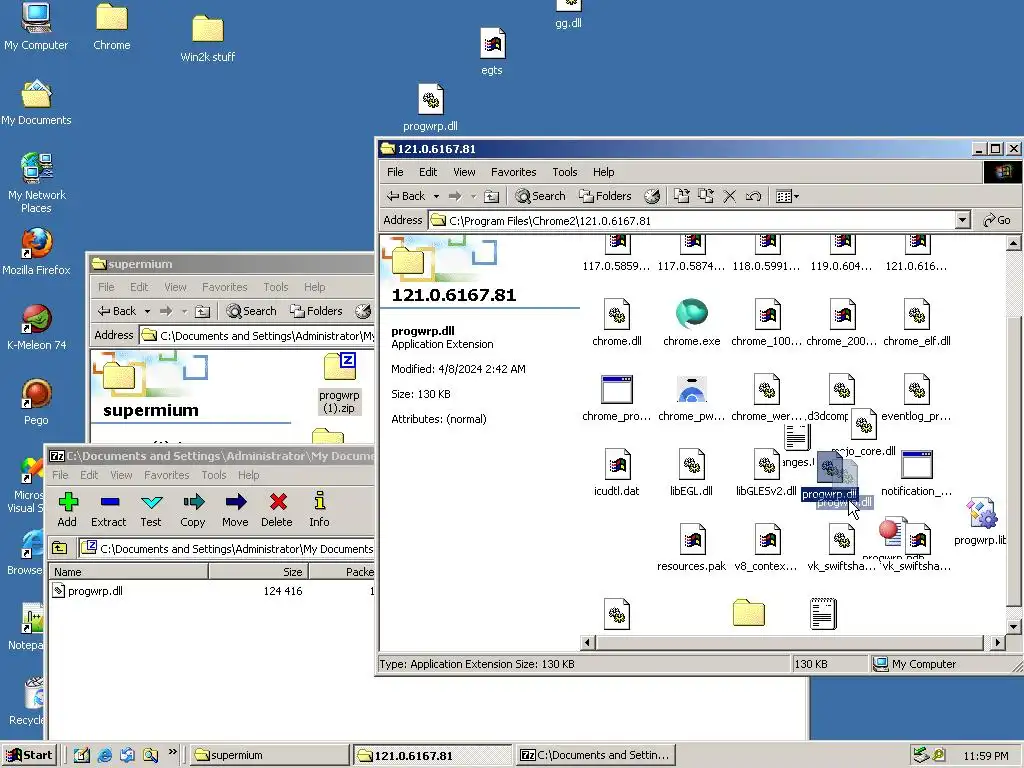Click the path field in 7-Zip
Image resolution: width=1024 pixels, height=768 pixels.
coord(227,549)
